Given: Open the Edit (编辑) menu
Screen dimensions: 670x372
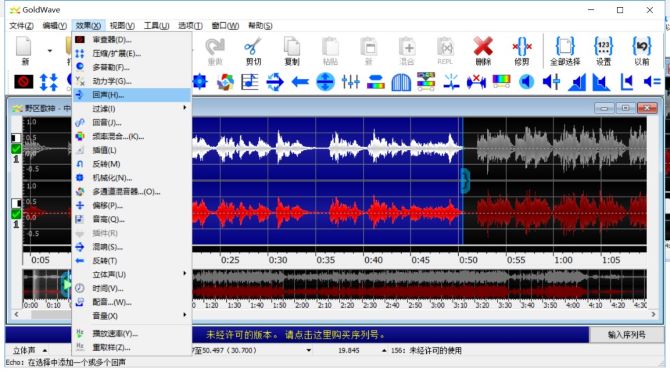Looking at the screenshot, I should (55, 26).
